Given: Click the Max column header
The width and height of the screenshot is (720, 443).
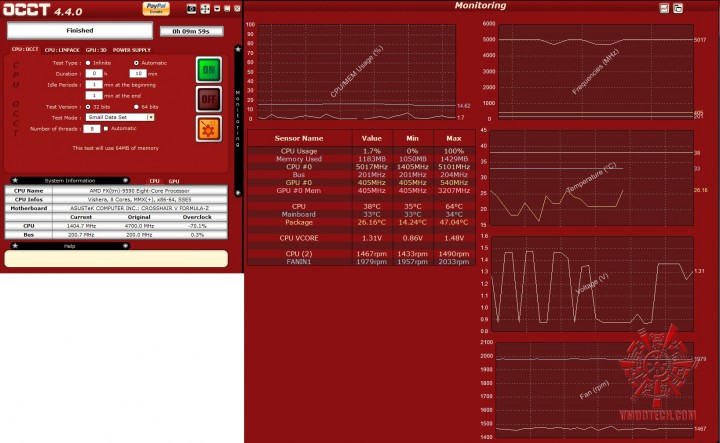Looking at the screenshot, I should click(x=454, y=138).
